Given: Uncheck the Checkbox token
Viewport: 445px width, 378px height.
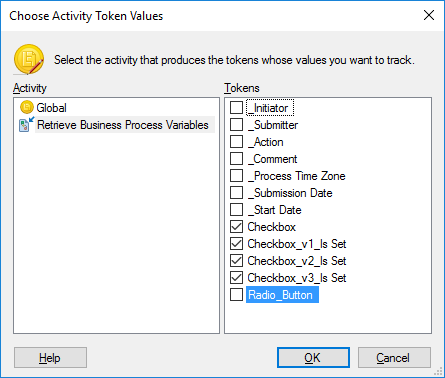Looking at the screenshot, I should point(236,227).
